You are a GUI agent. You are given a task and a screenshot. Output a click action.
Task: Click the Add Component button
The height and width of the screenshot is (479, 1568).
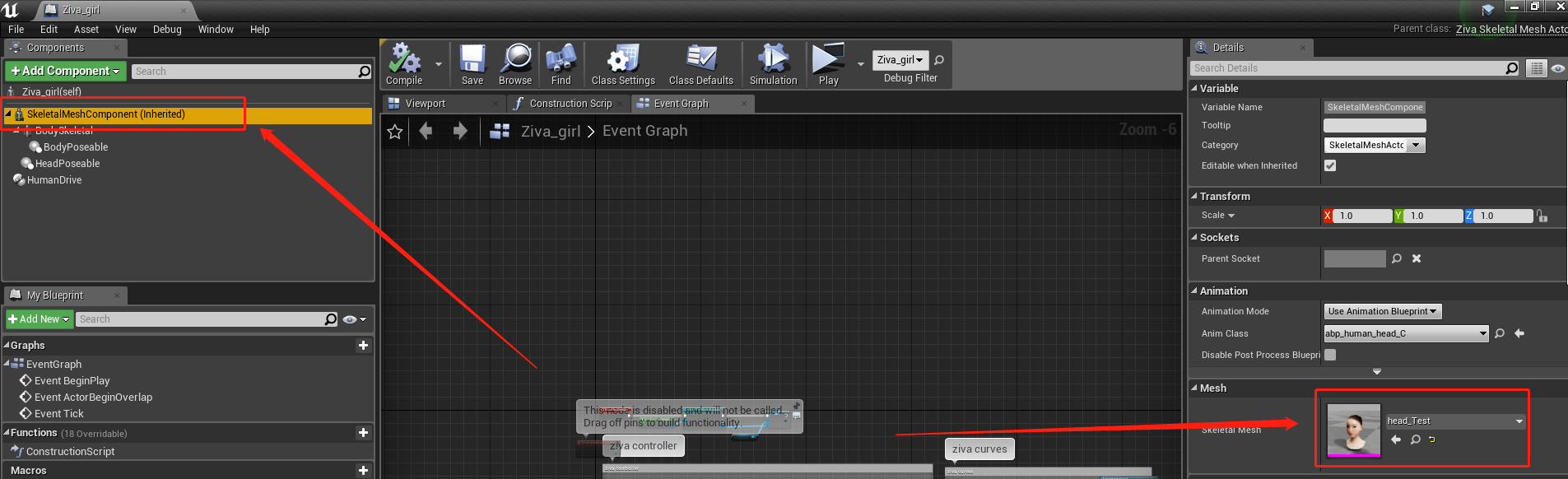coord(66,72)
